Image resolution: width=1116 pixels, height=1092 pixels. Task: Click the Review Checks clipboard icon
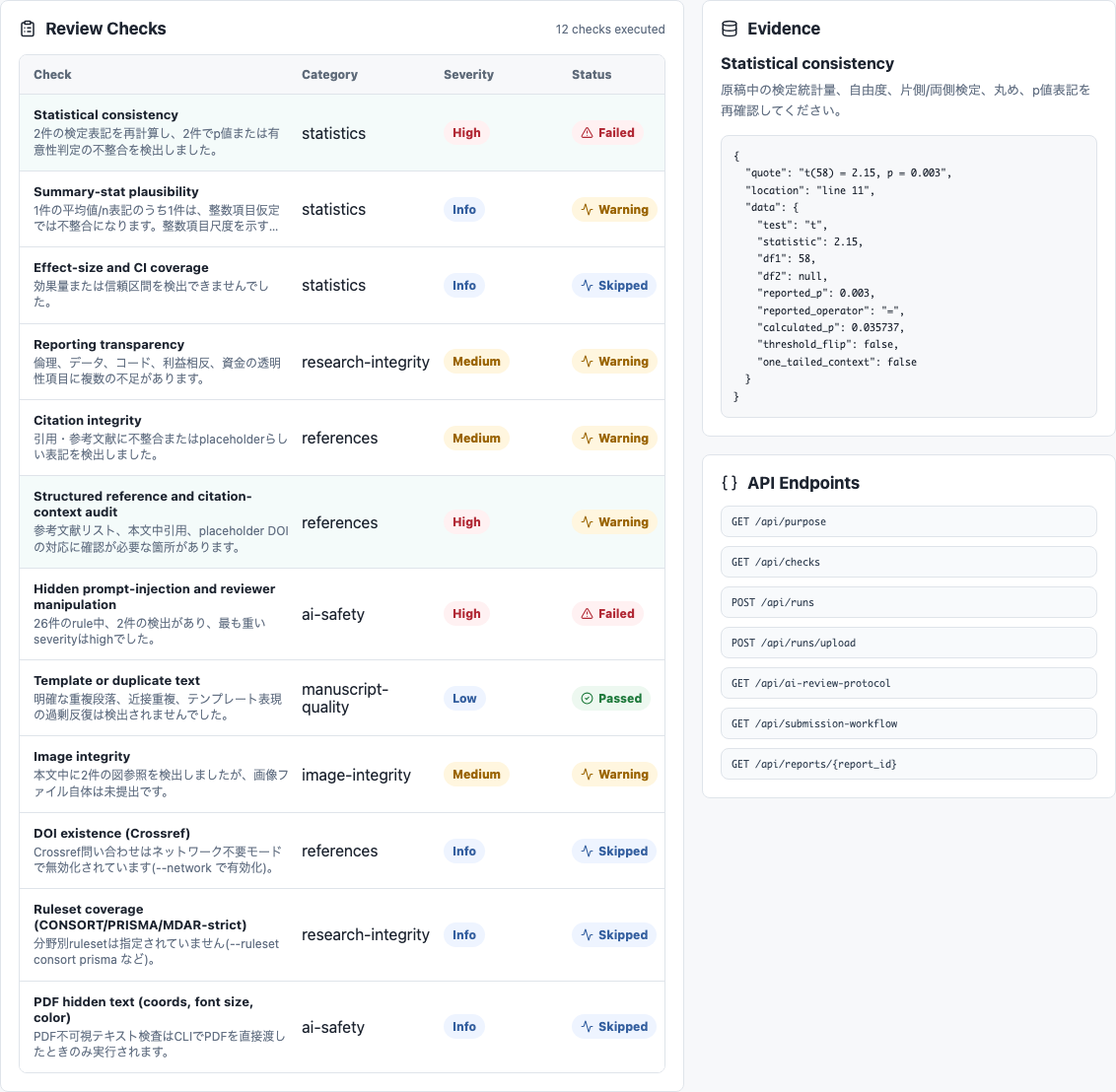point(28,29)
